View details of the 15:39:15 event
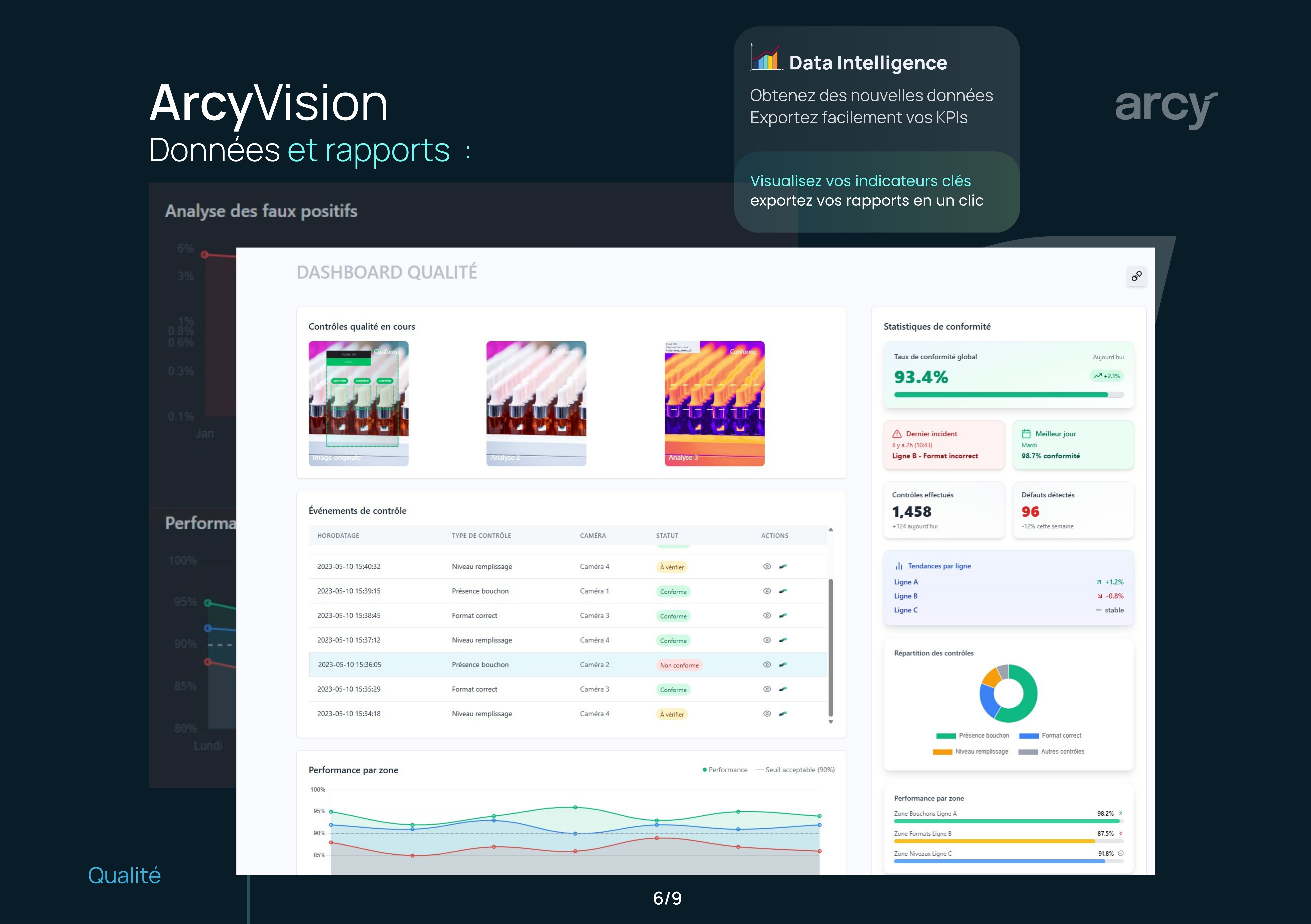The image size is (1311, 924). [767, 591]
